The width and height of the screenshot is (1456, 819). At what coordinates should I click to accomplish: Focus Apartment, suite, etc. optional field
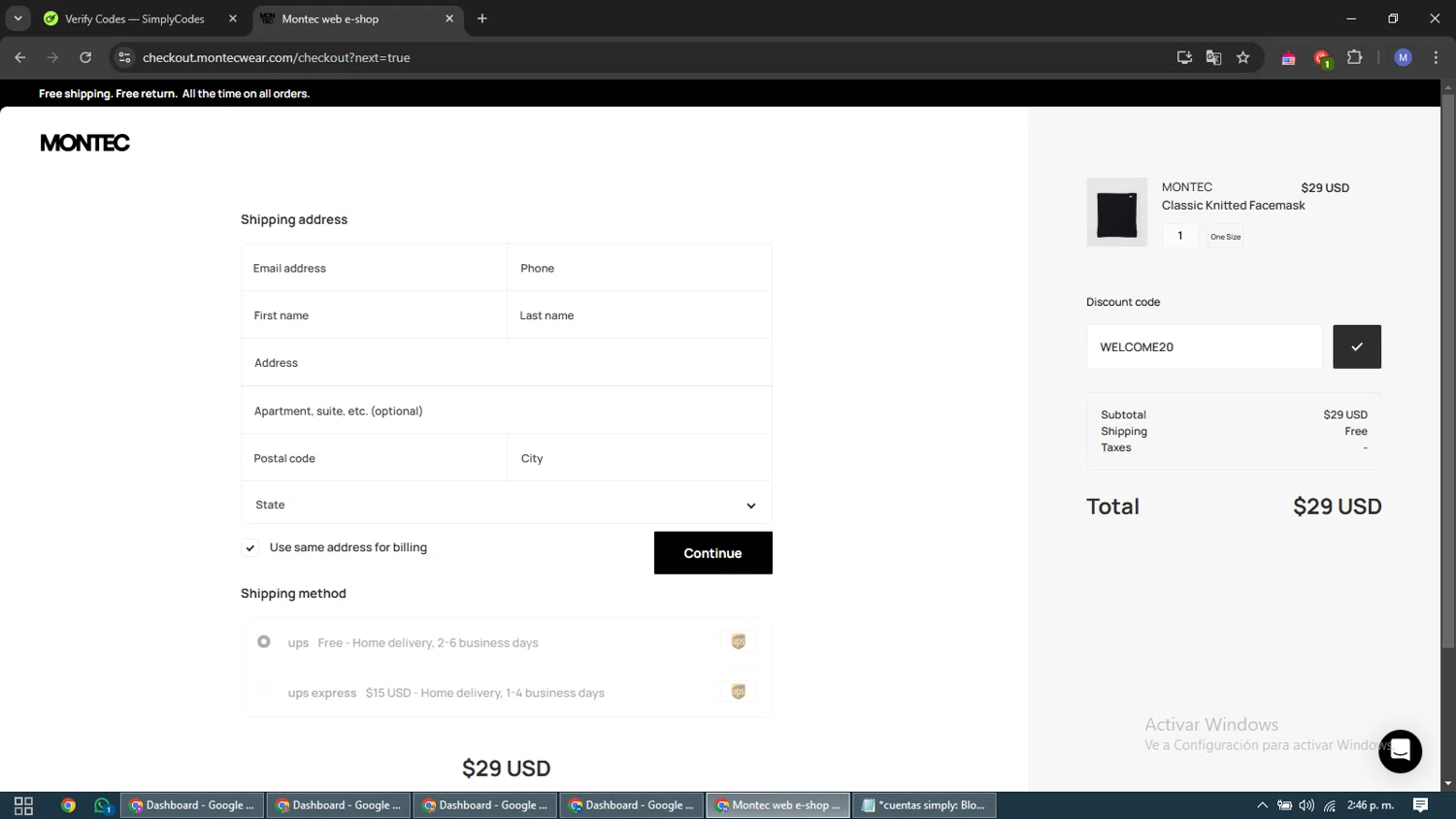507,410
